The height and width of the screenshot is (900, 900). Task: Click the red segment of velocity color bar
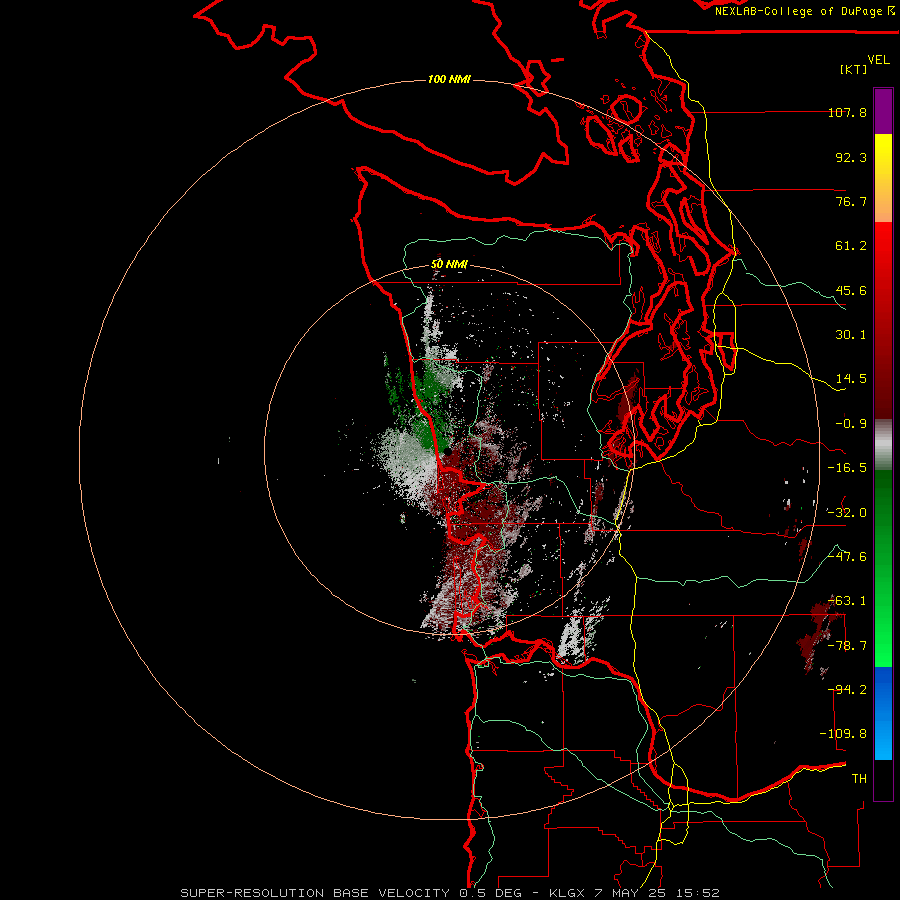[x=883, y=320]
